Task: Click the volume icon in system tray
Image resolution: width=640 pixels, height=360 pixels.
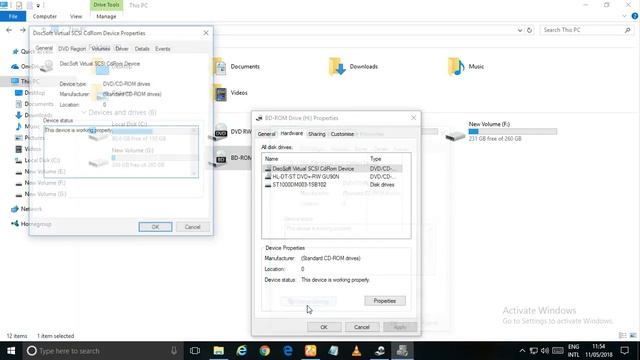Action: 544,351
